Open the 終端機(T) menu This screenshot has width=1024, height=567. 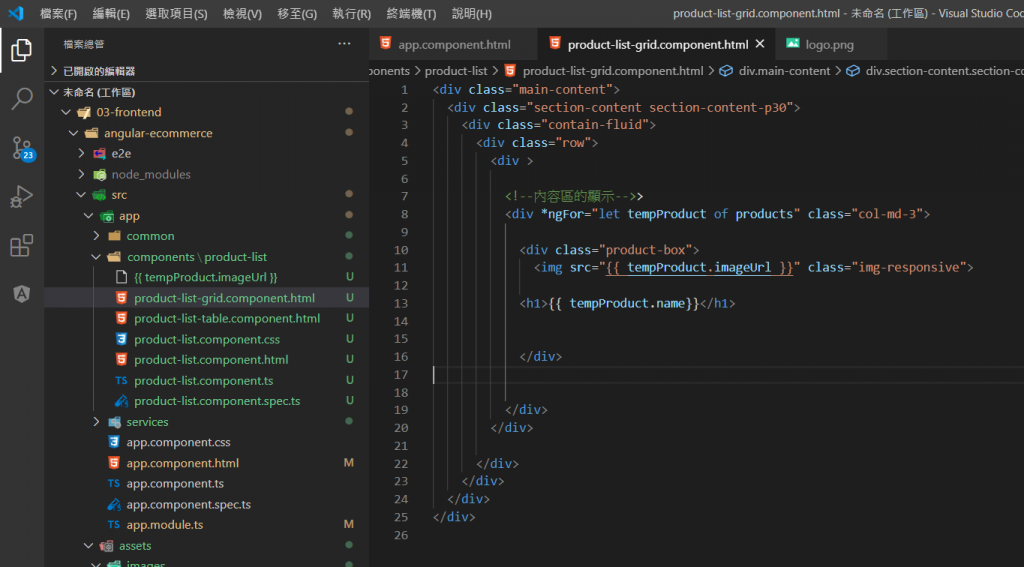pos(411,14)
